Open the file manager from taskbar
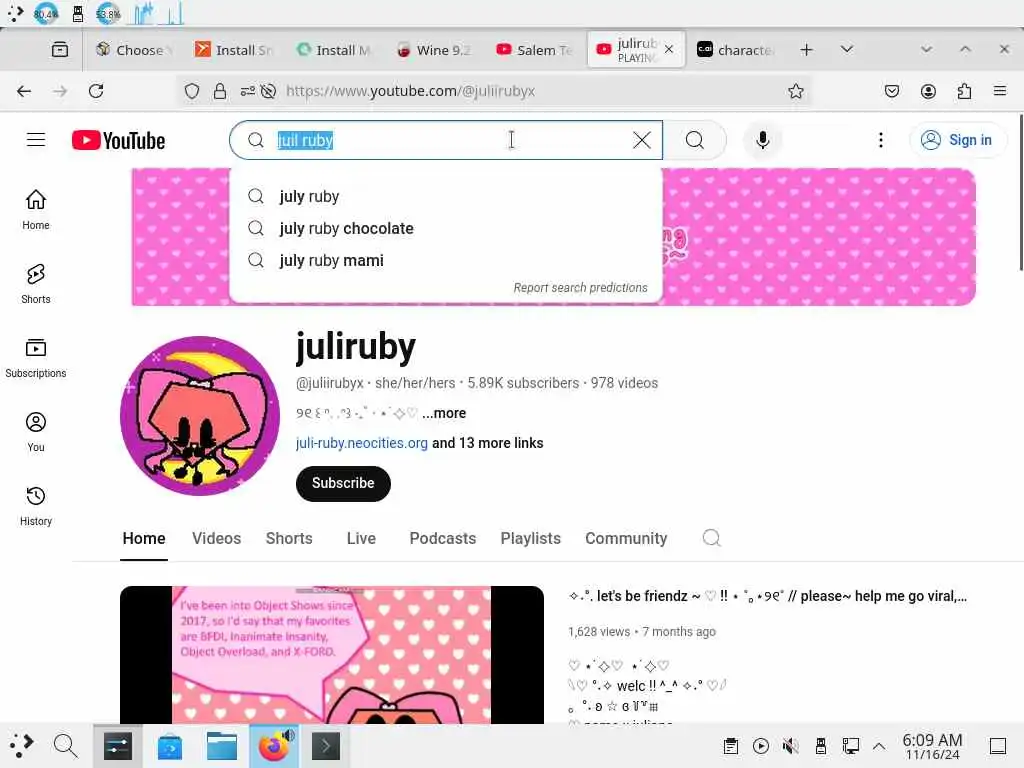The image size is (1024, 768). [x=222, y=746]
